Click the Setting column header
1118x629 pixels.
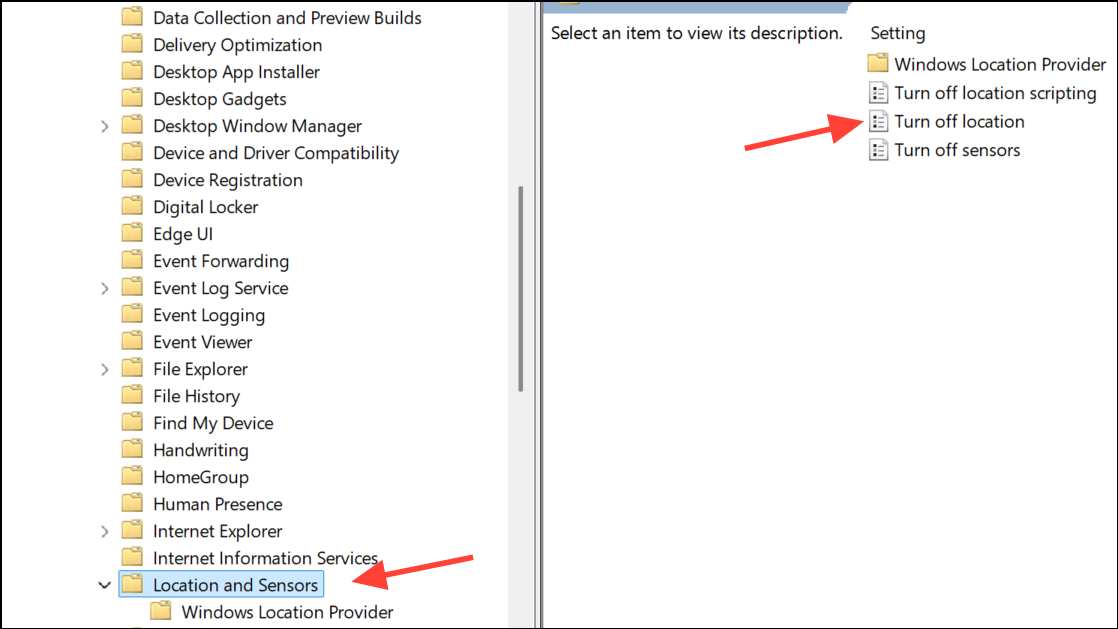click(x=898, y=33)
